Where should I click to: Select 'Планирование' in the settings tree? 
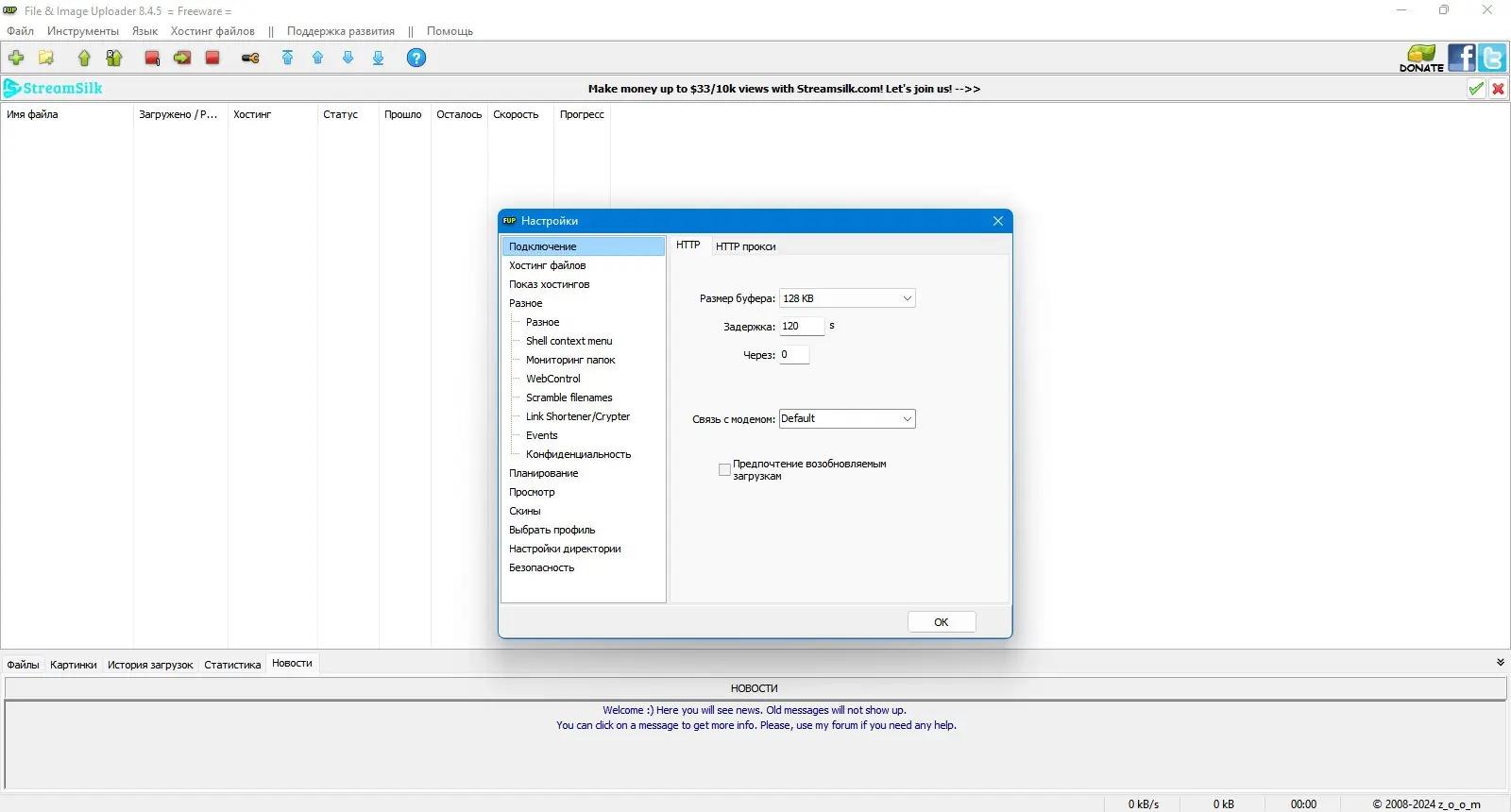tap(544, 473)
